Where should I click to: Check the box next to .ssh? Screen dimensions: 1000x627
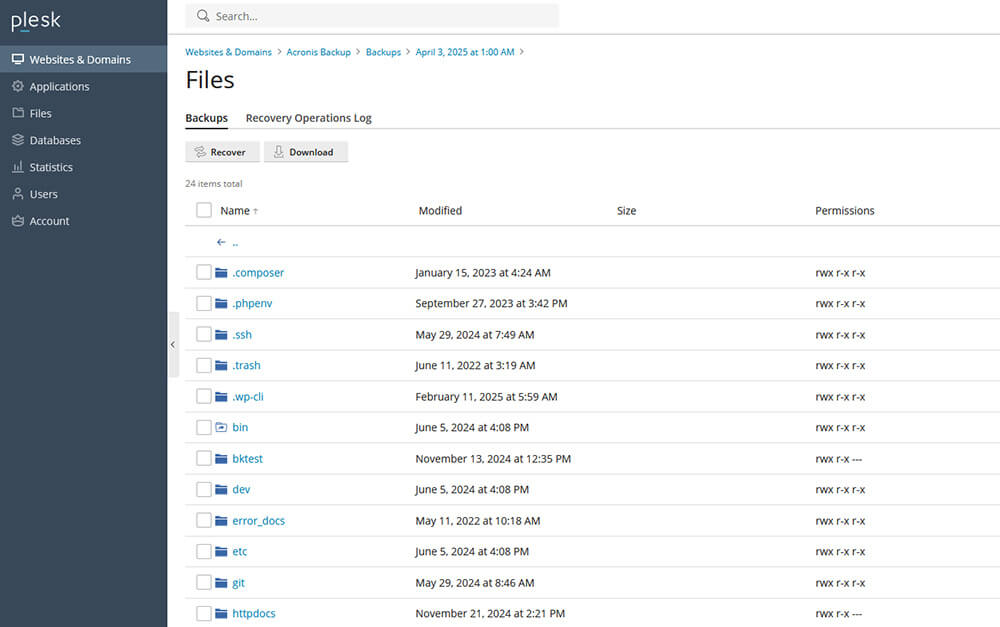coord(204,335)
